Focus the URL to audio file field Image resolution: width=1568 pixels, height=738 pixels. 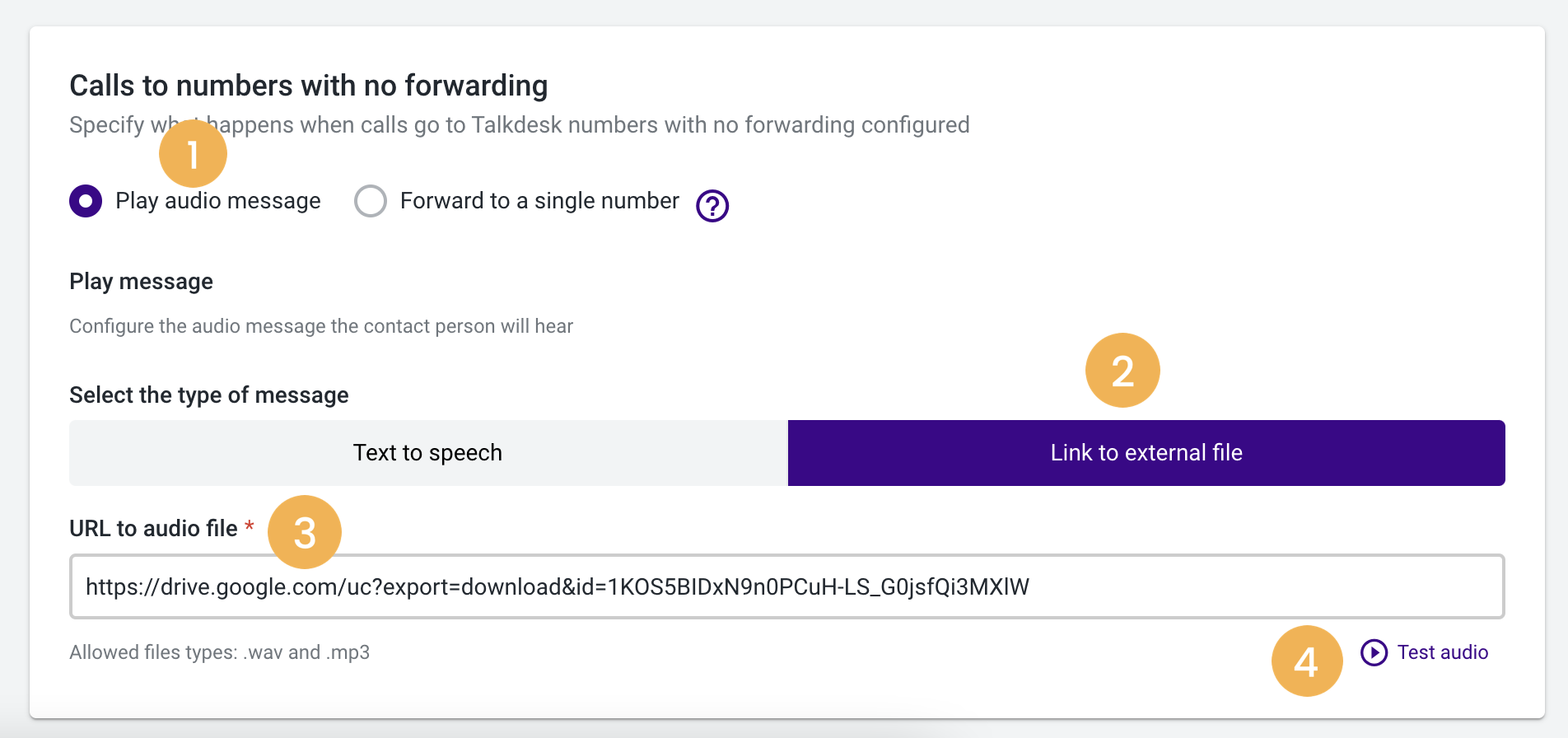tap(787, 586)
